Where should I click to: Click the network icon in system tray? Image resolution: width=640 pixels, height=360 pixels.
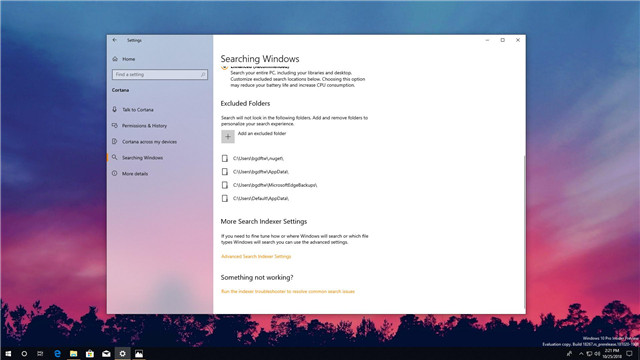(589, 353)
